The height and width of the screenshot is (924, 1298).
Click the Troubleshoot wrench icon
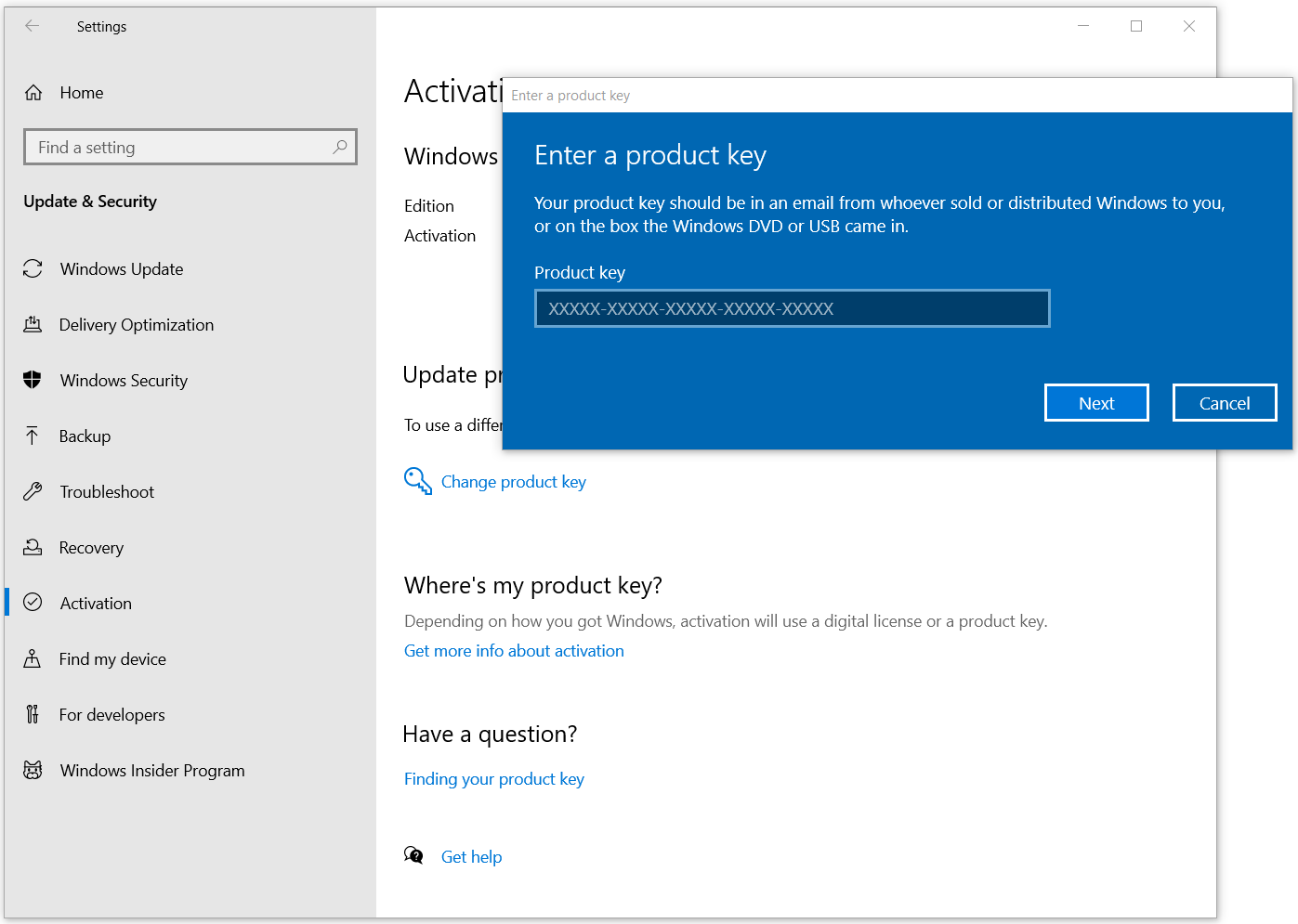pyautogui.click(x=33, y=492)
